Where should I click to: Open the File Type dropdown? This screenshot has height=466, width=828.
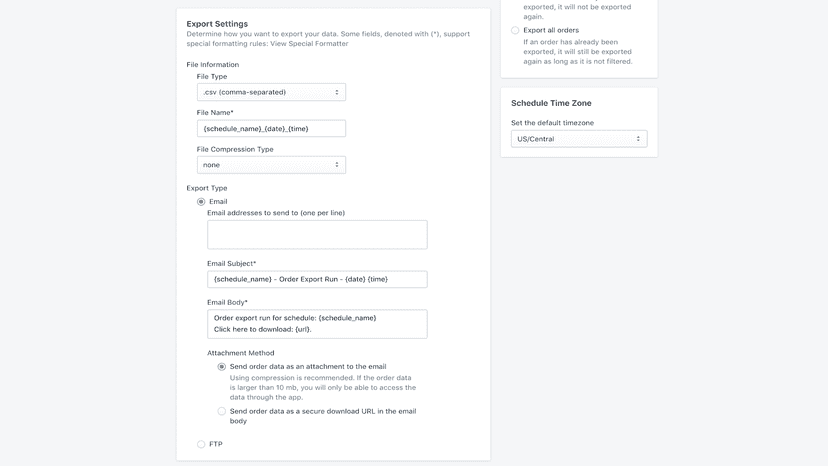click(271, 92)
